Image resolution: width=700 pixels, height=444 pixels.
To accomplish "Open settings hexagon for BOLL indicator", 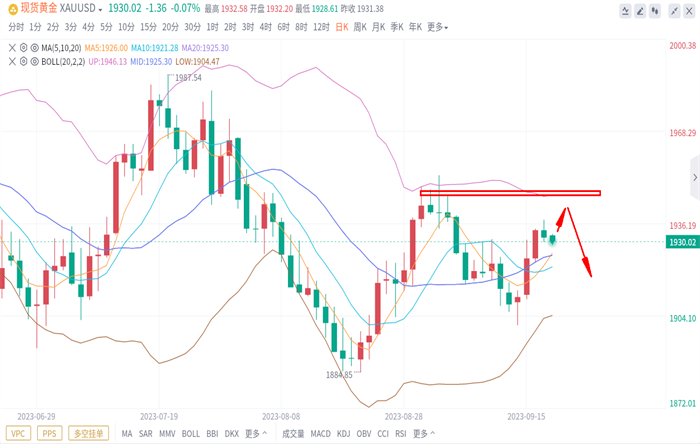I will click(x=23, y=62).
